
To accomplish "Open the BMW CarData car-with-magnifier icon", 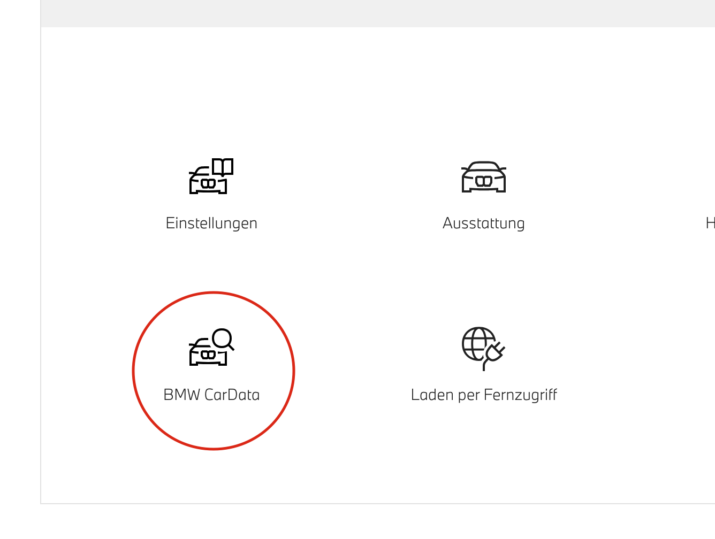I will (211, 348).
